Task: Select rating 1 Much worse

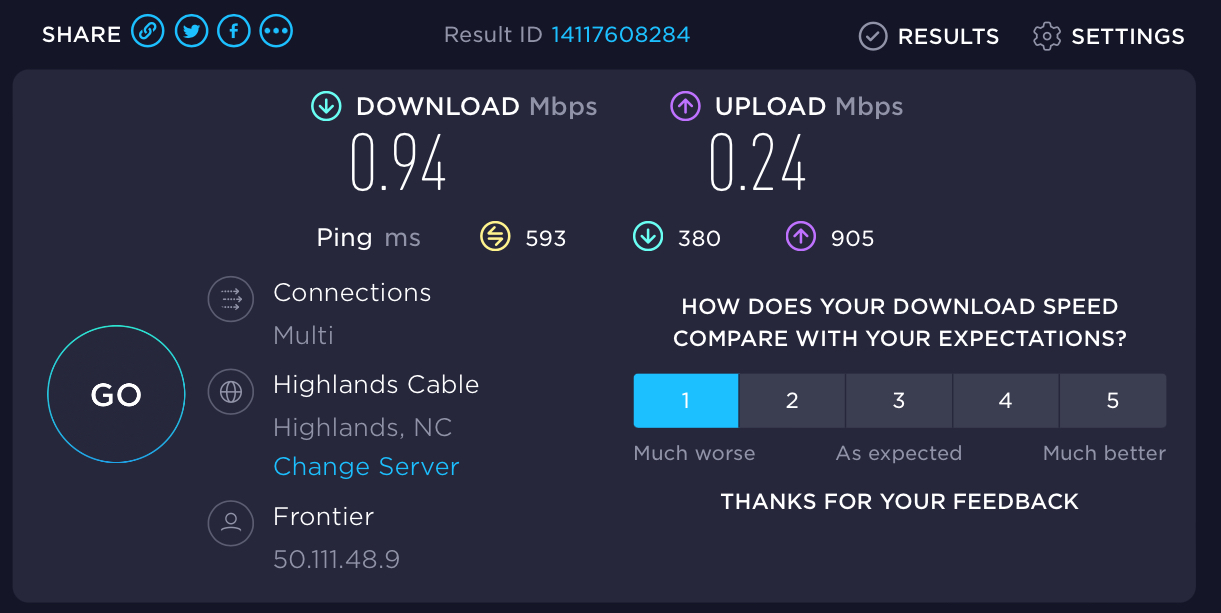Action: tap(686, 401)
